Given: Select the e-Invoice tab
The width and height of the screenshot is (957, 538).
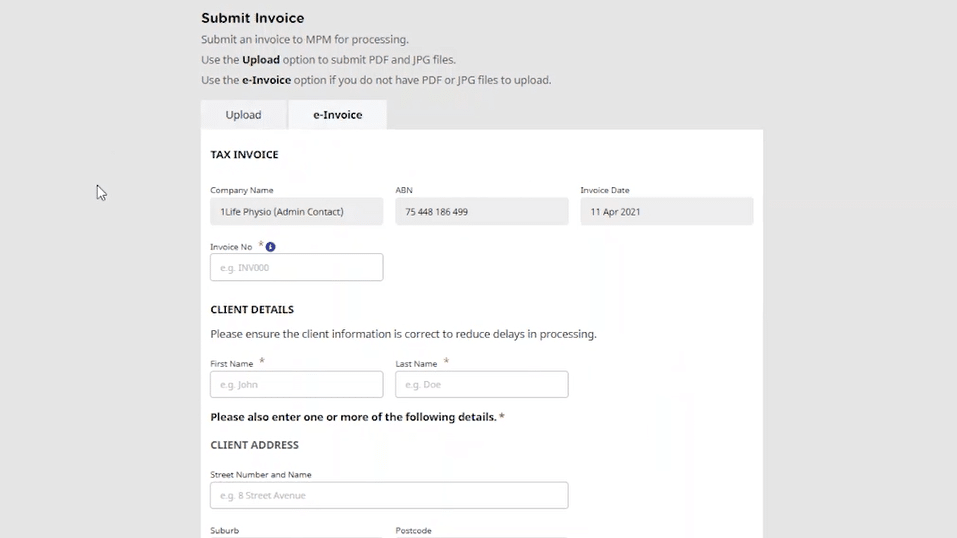Looking at the screenshot, I should point(337,115).
